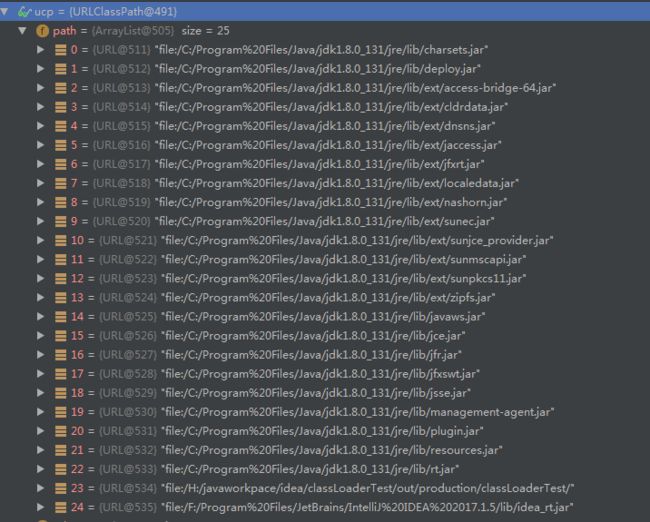Expand element 23 classLoaderTest entry
The width and height of the screenshot is (650, 522).
click(41, 488)
